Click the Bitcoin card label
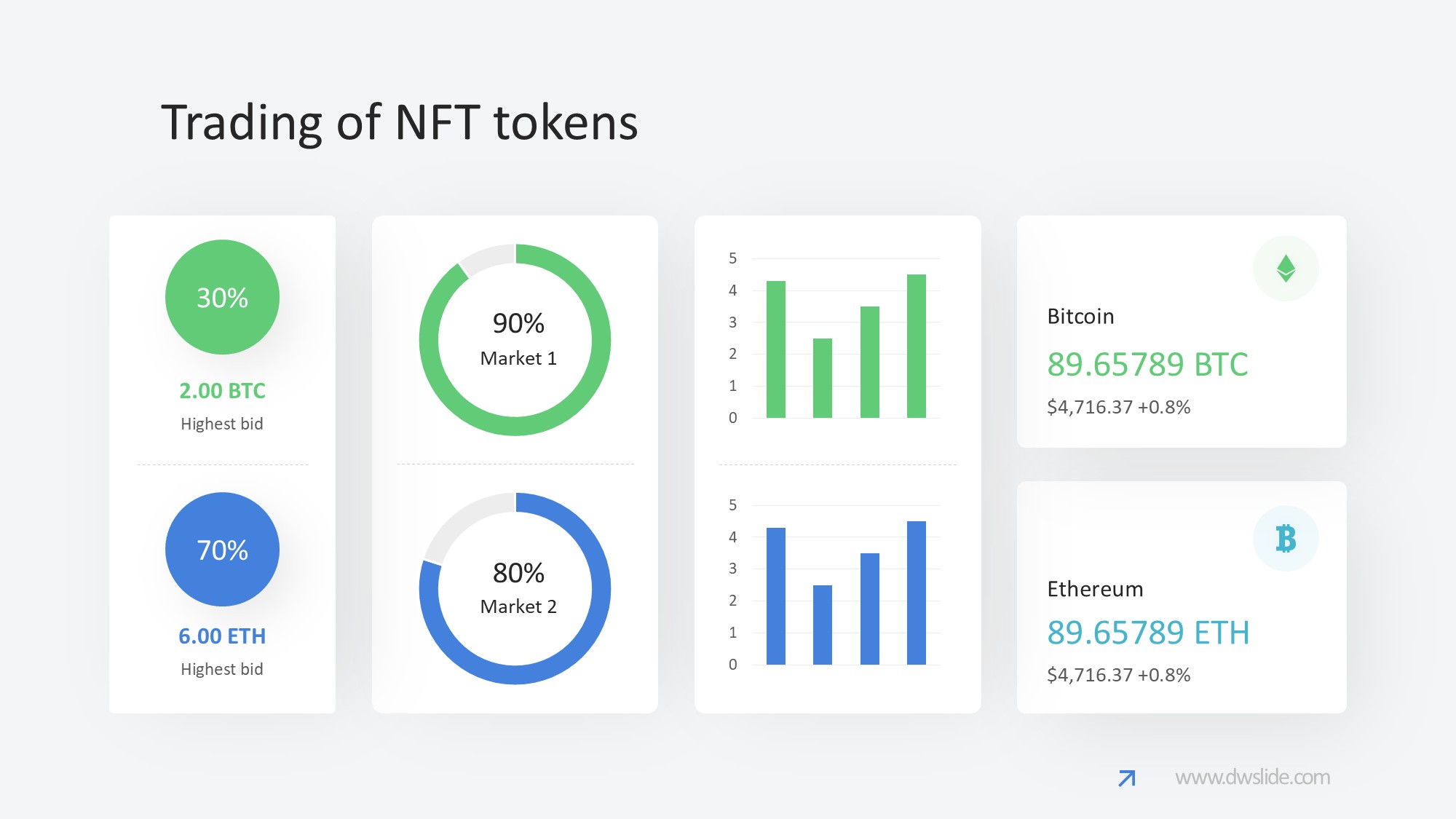Image resolution: width=1456 pixels, height=819 pixels. point(1080,317)
